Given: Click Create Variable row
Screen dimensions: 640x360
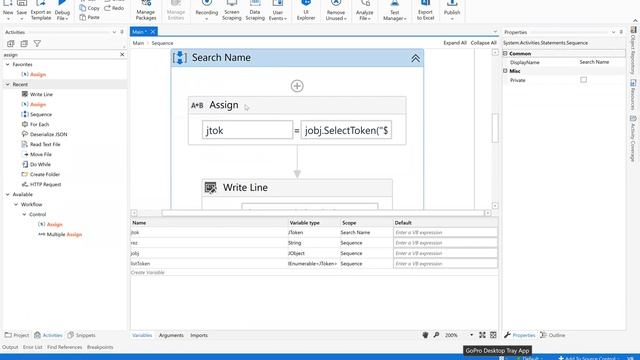Looking at the screenshot, I should [147, 273].
